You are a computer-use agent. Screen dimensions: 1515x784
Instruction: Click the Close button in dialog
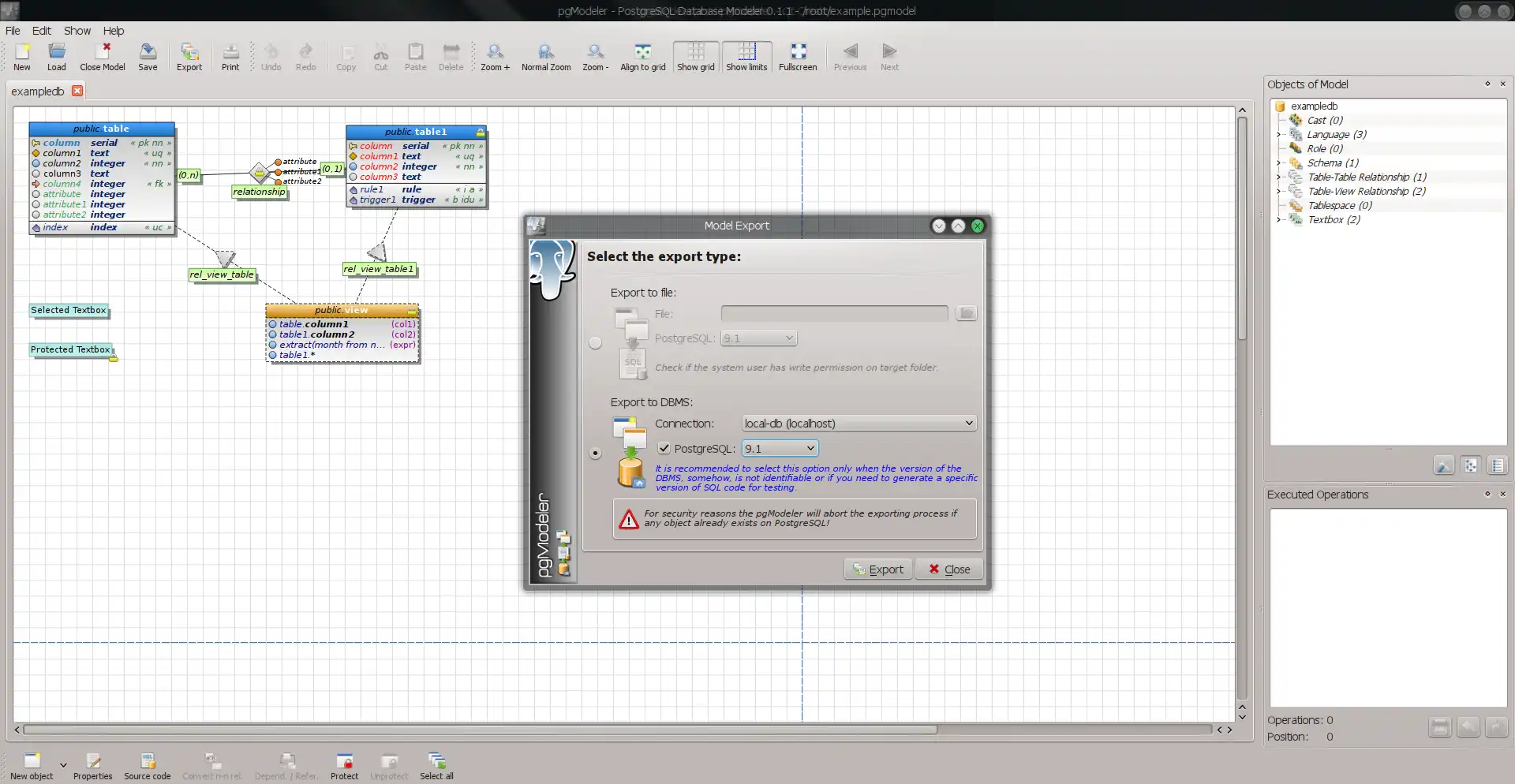[949, 569]
